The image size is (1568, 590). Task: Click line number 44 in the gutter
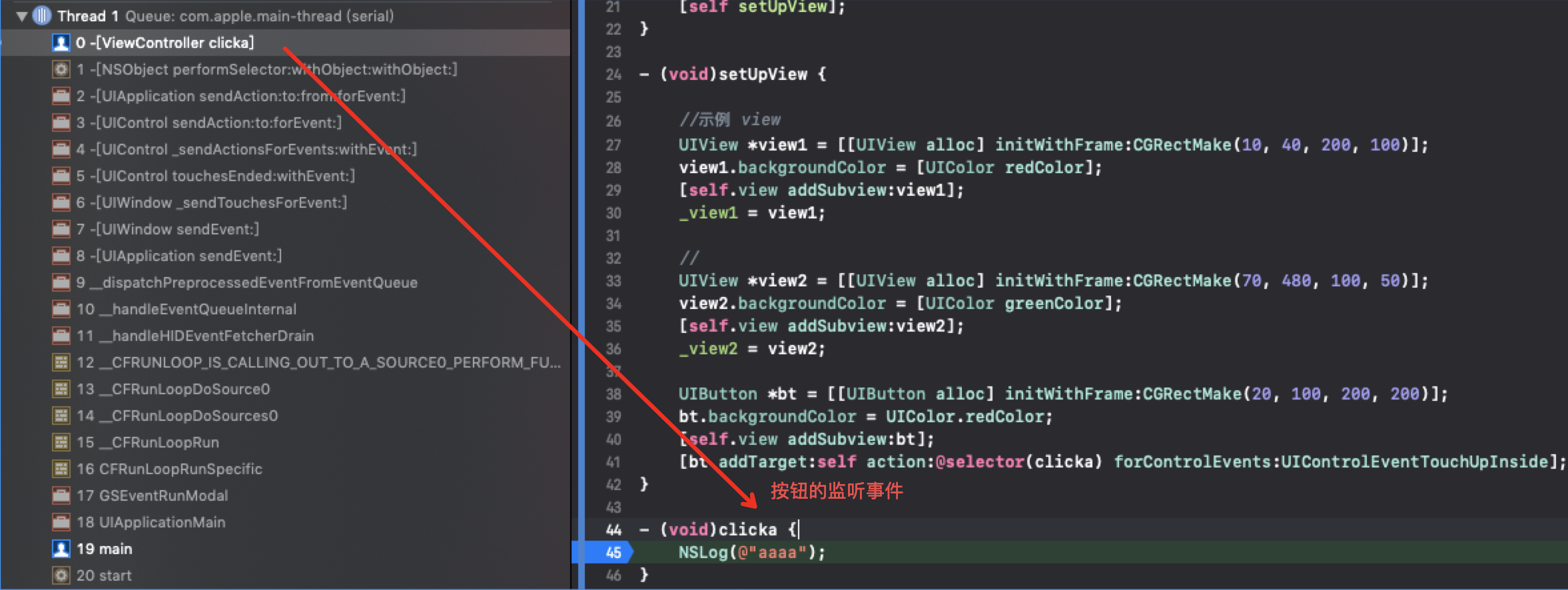(613, 530)
